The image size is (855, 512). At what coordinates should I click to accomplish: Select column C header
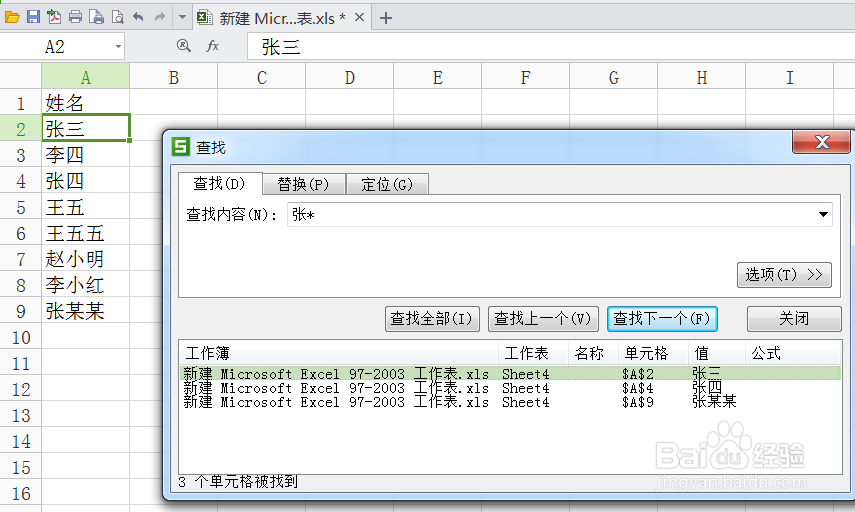tap(262, 77)
